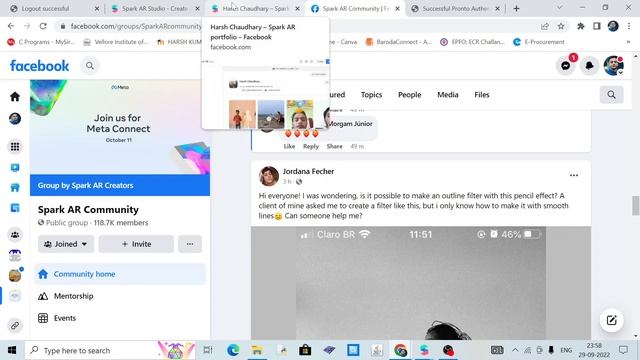Open the Meta Connect banner image

pyautogui.click(x=120, y=127)
